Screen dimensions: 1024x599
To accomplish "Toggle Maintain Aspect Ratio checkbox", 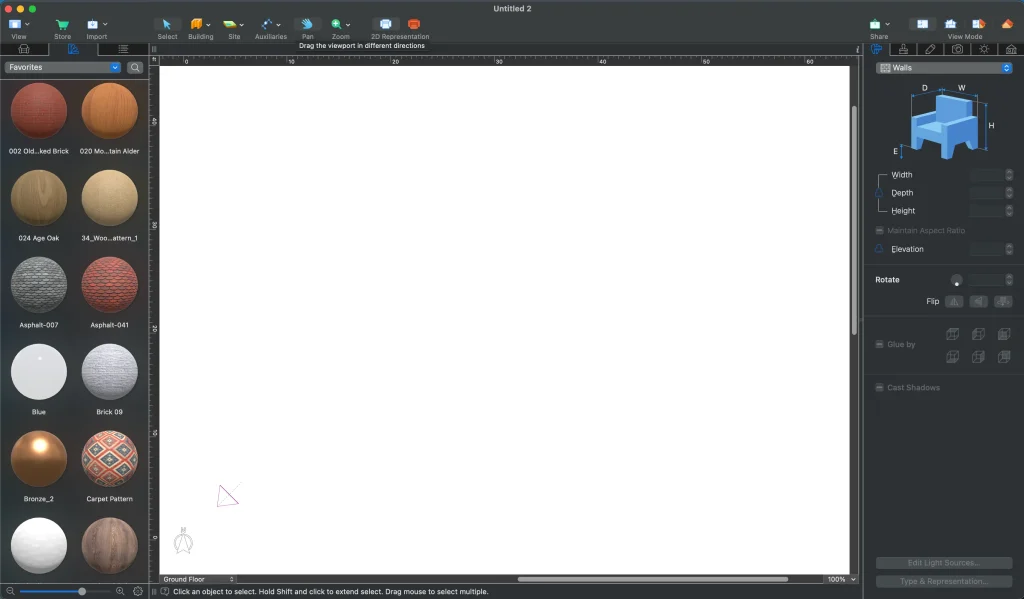I will [880, 231].
